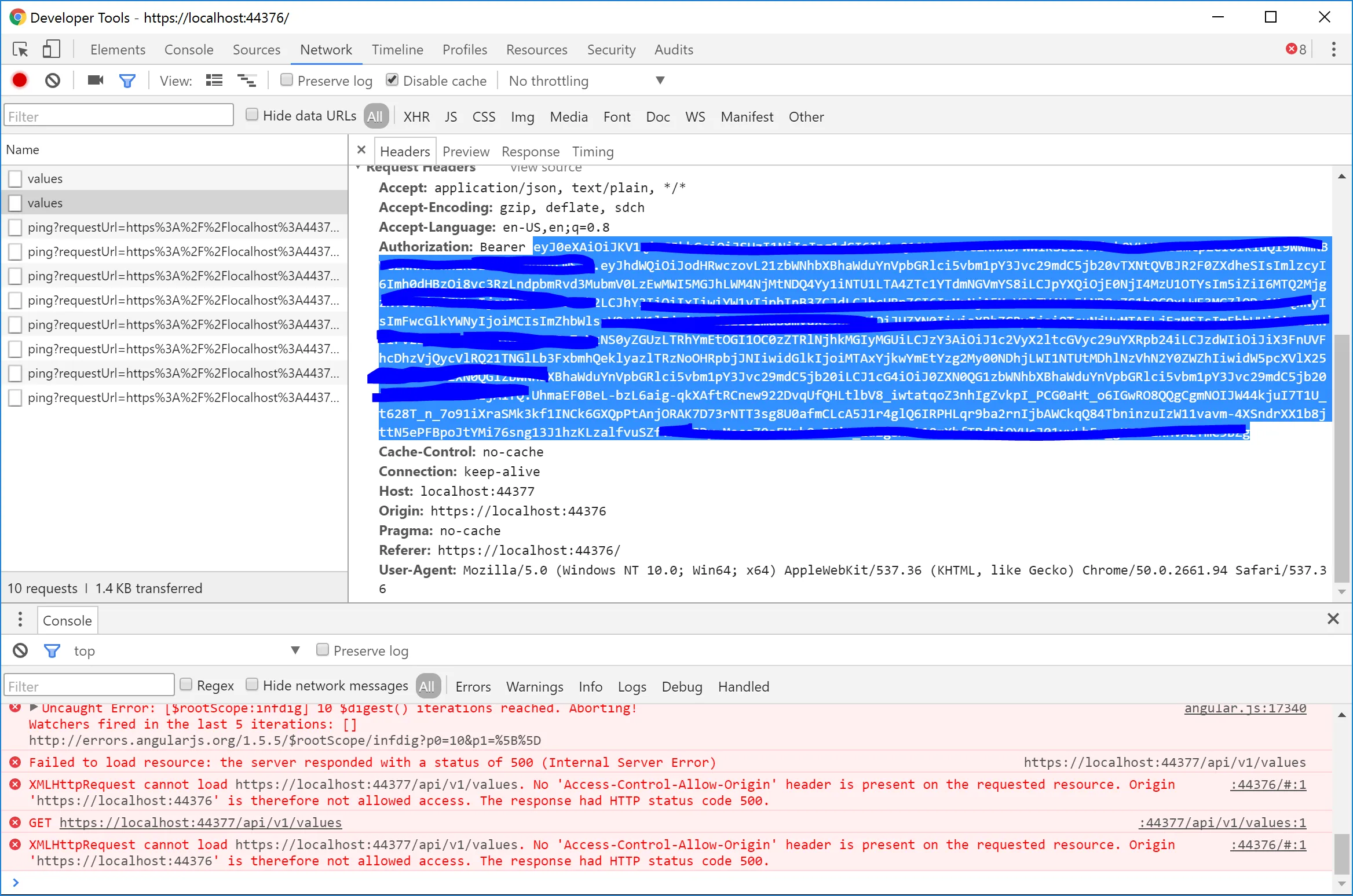Switch to large request rows view
Screen dimensions: 1353x896
pos(214,81)
